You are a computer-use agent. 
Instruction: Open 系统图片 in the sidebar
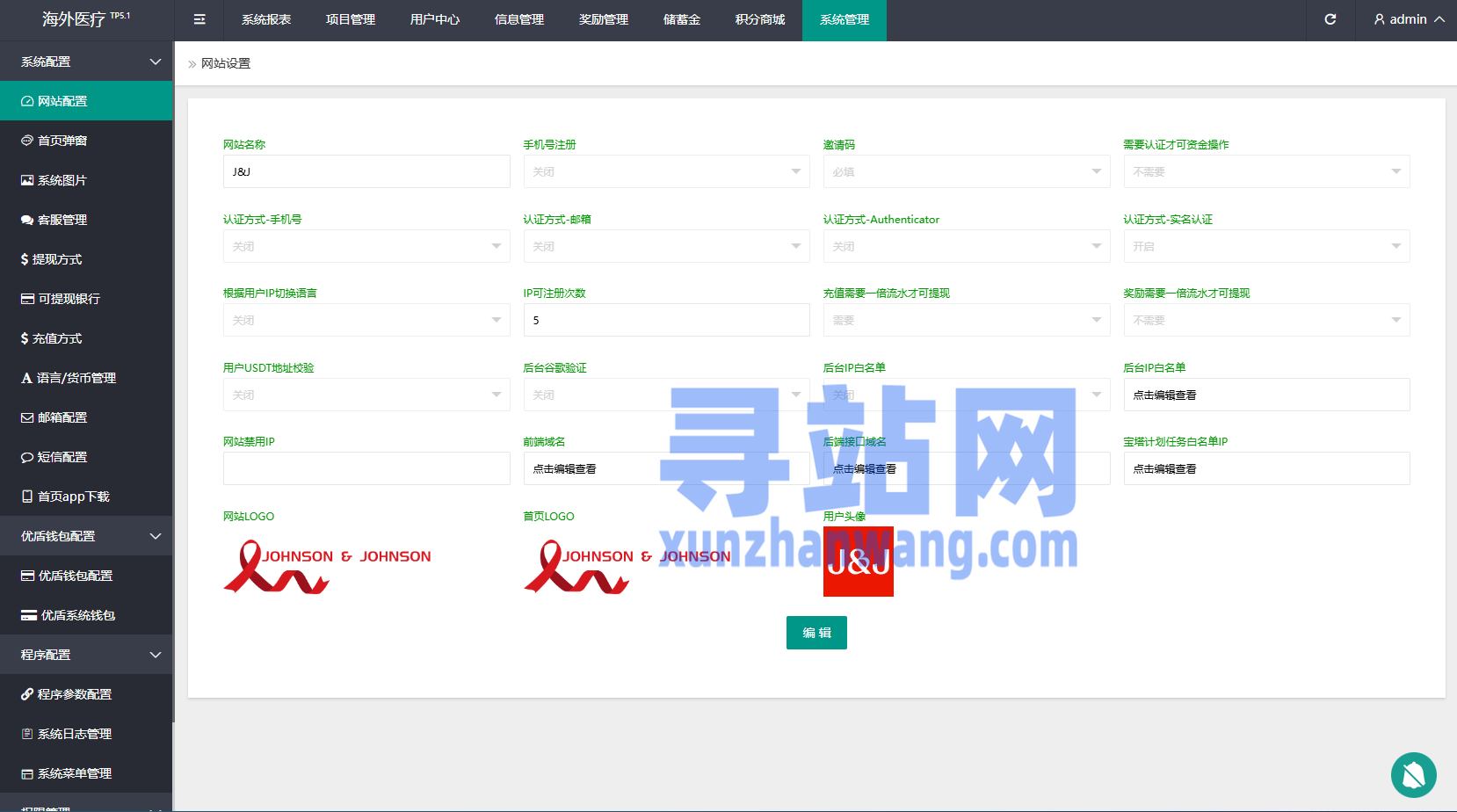point(86,180)
